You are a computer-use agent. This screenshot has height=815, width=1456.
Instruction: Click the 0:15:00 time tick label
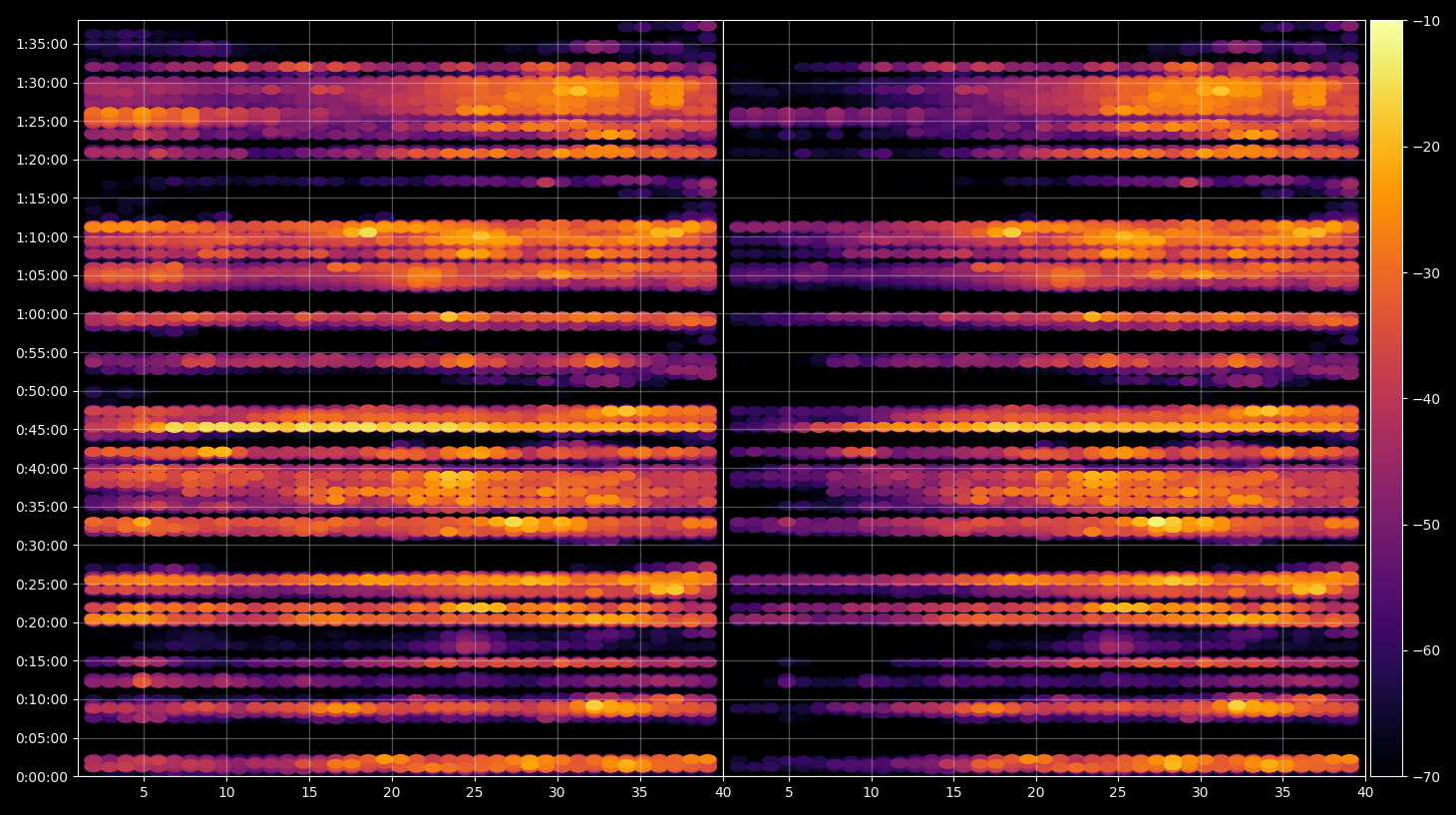pos(42,661)
